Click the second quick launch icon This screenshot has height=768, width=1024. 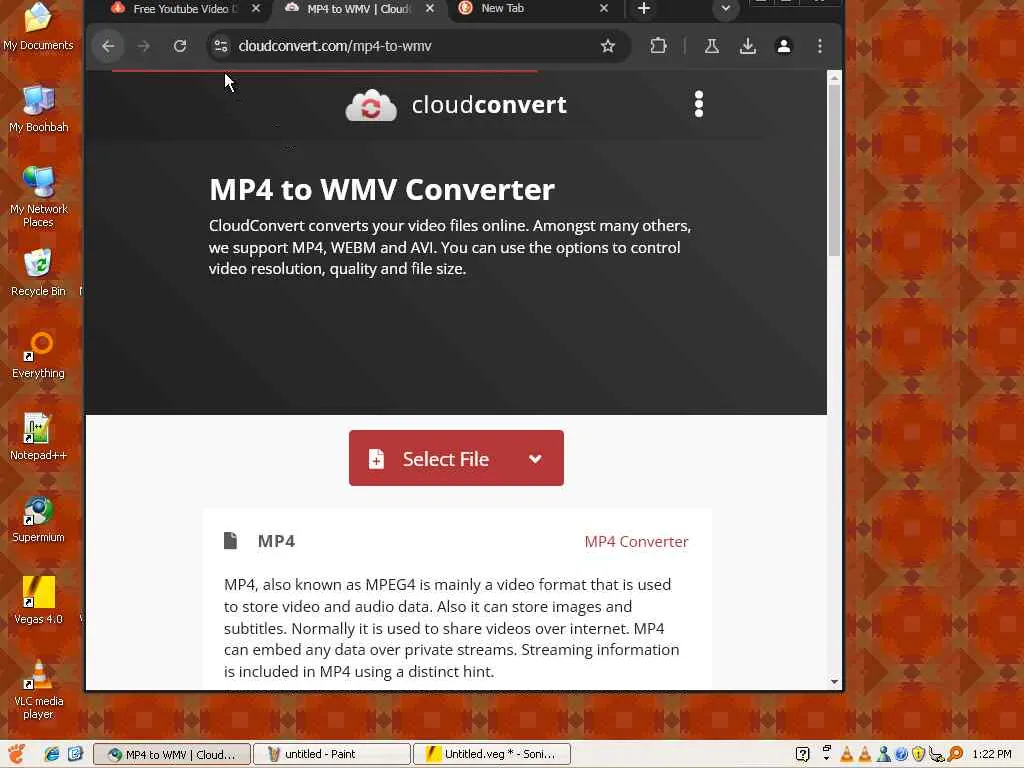click(x=75, y=754)
